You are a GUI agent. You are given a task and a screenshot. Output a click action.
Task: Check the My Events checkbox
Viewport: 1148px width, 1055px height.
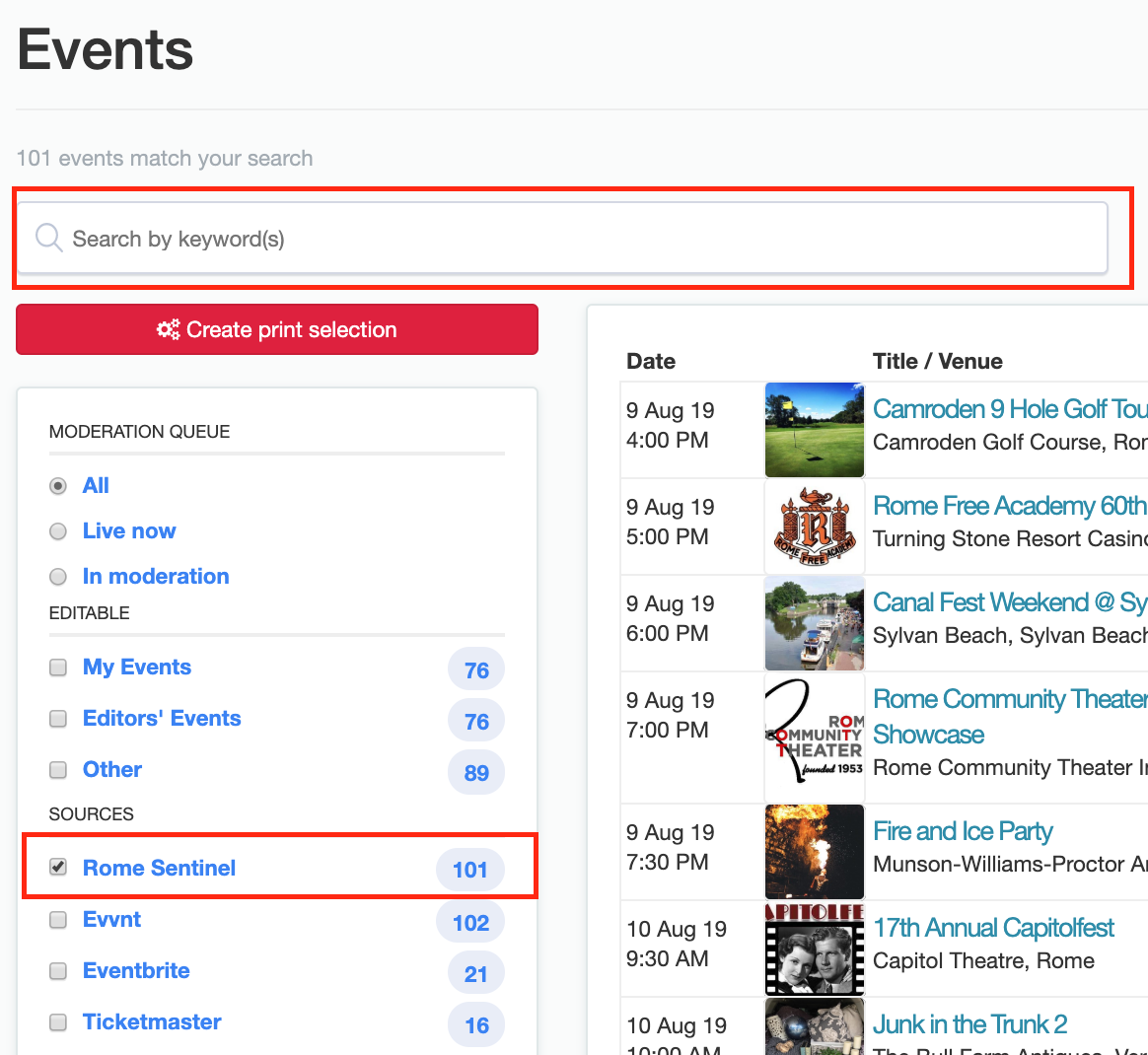[58, 668]
